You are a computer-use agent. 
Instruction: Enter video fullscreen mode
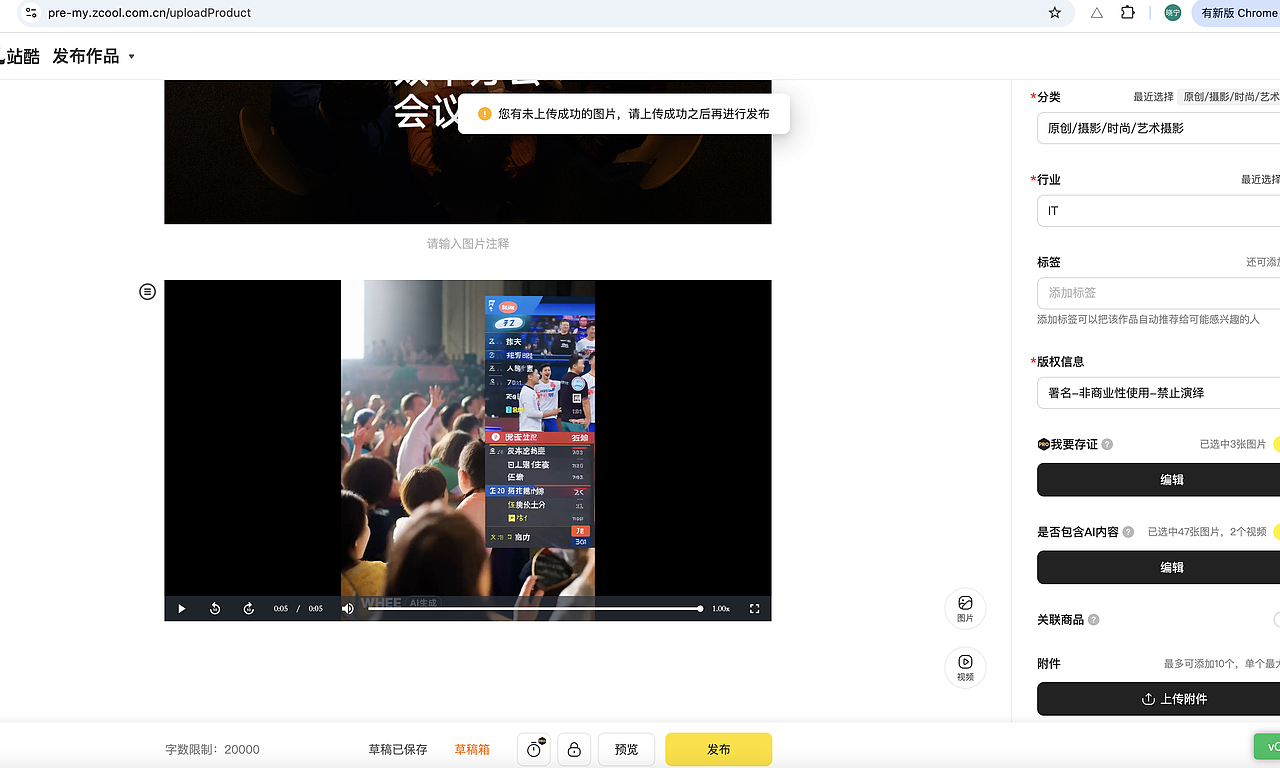(754, 608)
